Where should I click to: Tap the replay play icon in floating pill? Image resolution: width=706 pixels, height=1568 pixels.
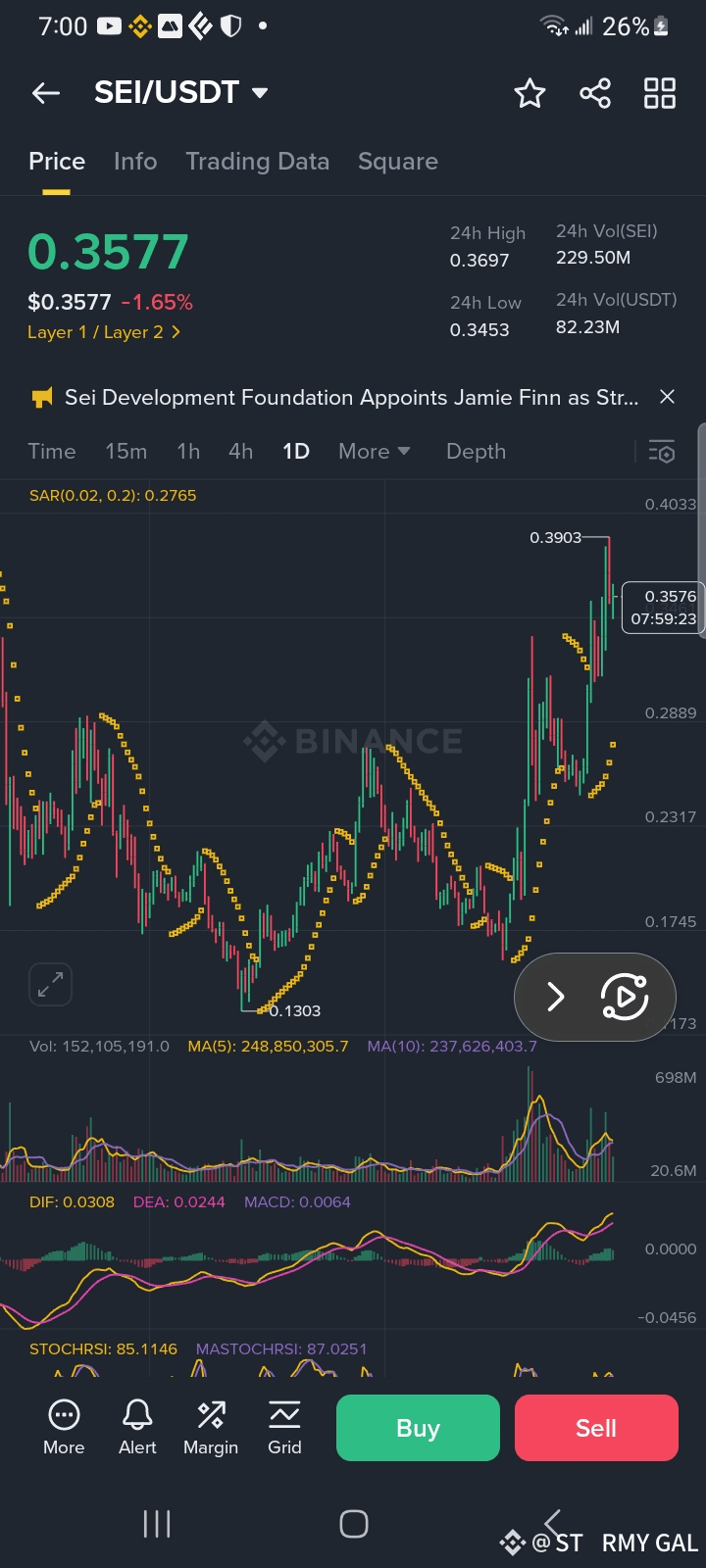(625, 998)
